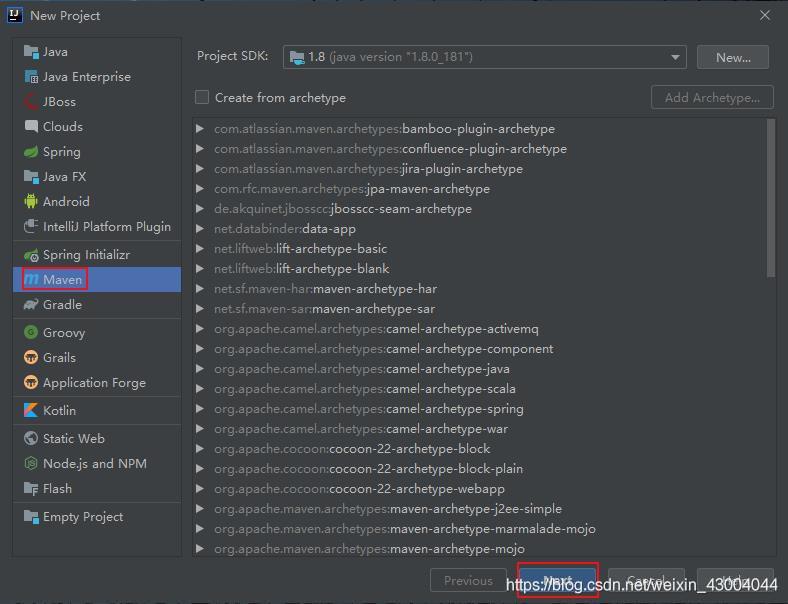Expand jbosscc-seam-archetype node

(x=200, y=209)
